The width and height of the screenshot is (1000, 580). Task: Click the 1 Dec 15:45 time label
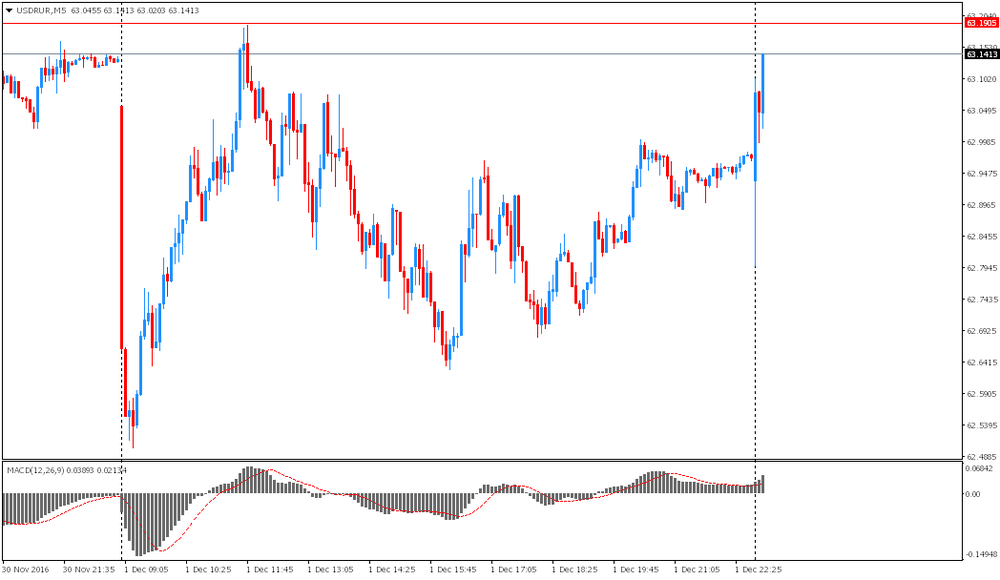pyautogui.click(x=452, y=569)
